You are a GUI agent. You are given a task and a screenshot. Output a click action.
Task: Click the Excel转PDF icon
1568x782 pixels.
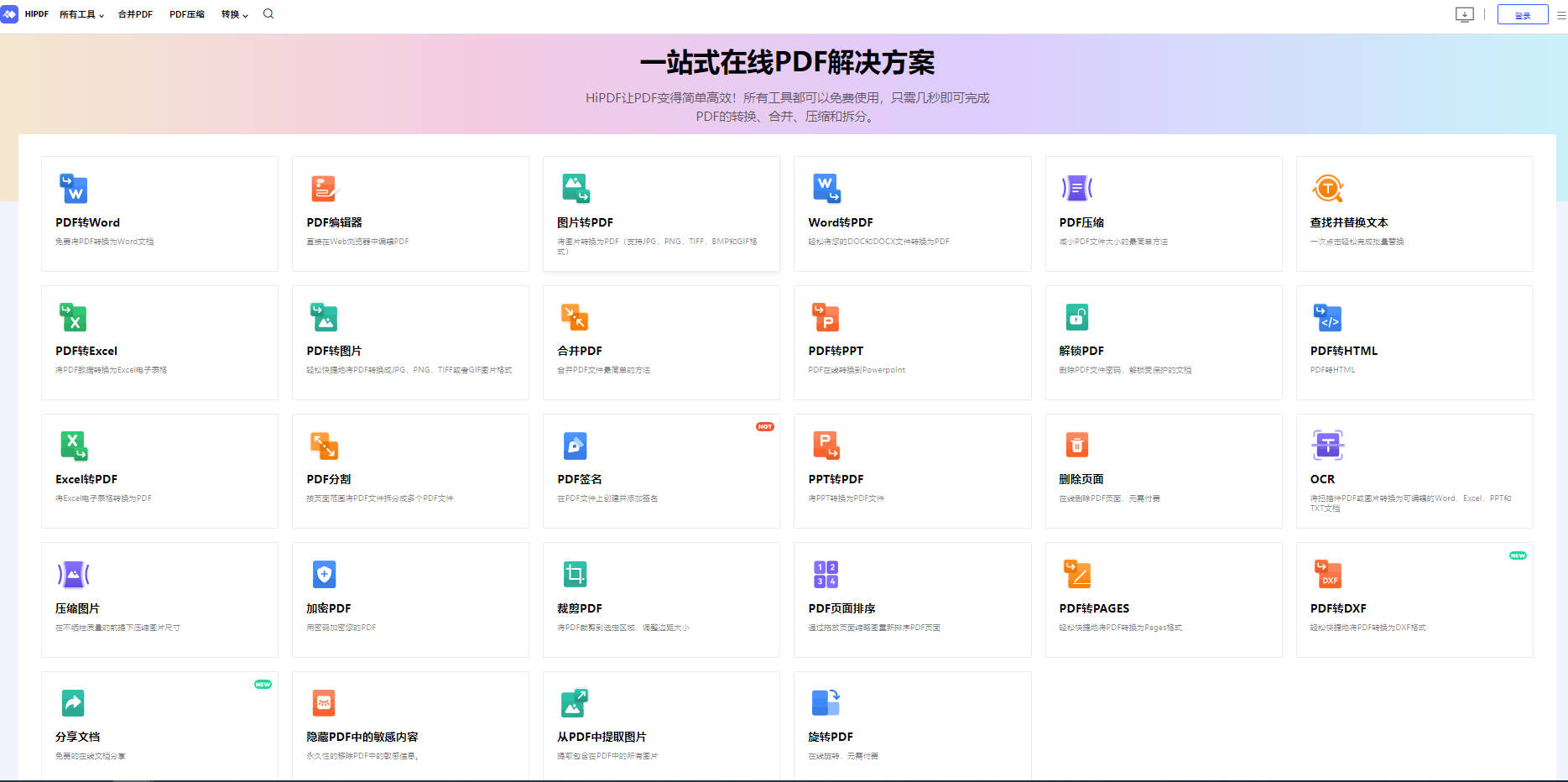click(x=73, y=446)
